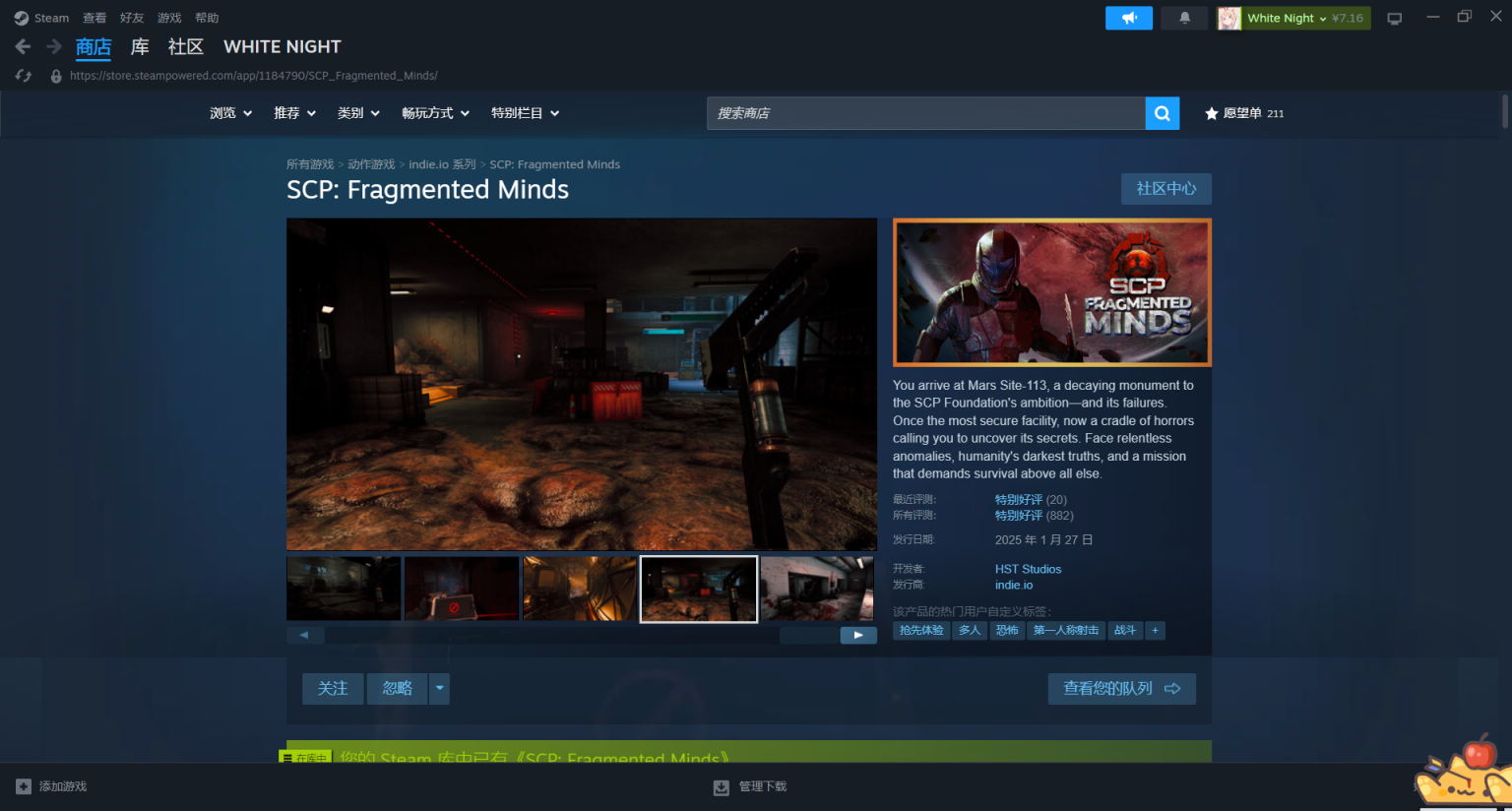Click the magnifier search button
Image resolution: width=1512 pixels, height=811 pixels.
tap(1162, 113)
